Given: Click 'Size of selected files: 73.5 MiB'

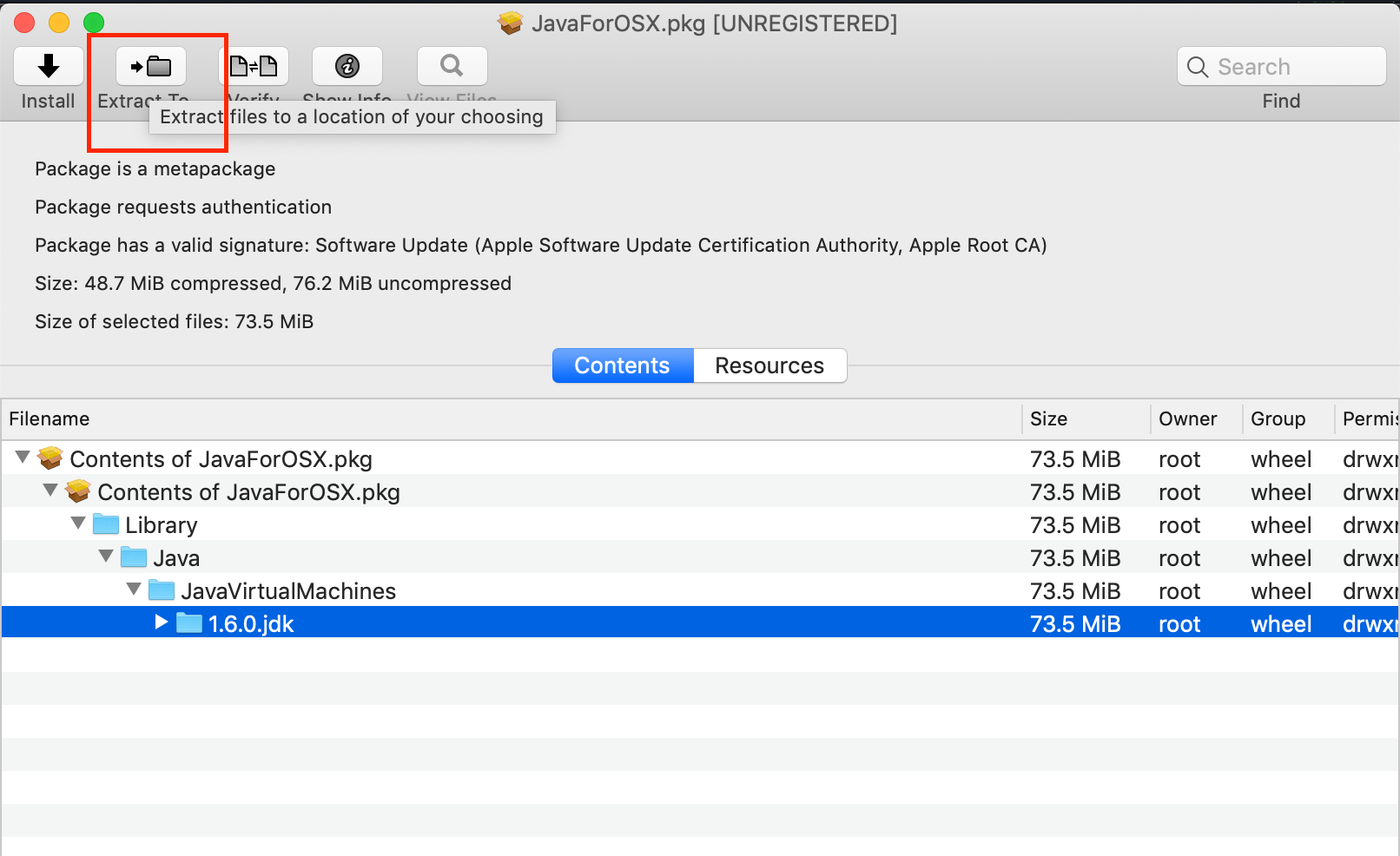Looking at the screenshot, I should click(175, 321).
